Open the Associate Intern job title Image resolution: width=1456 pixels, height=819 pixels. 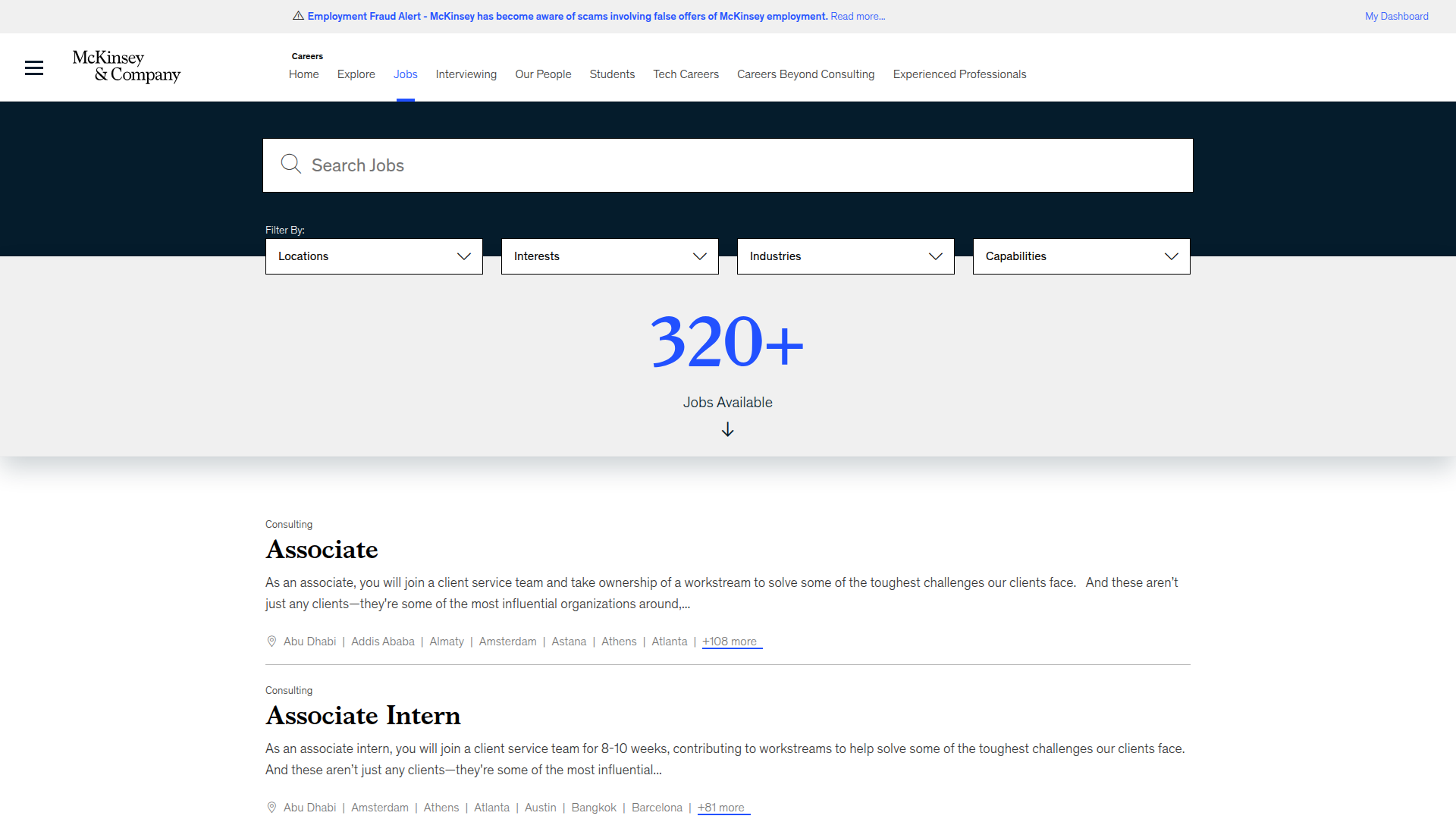click(363, 715)
